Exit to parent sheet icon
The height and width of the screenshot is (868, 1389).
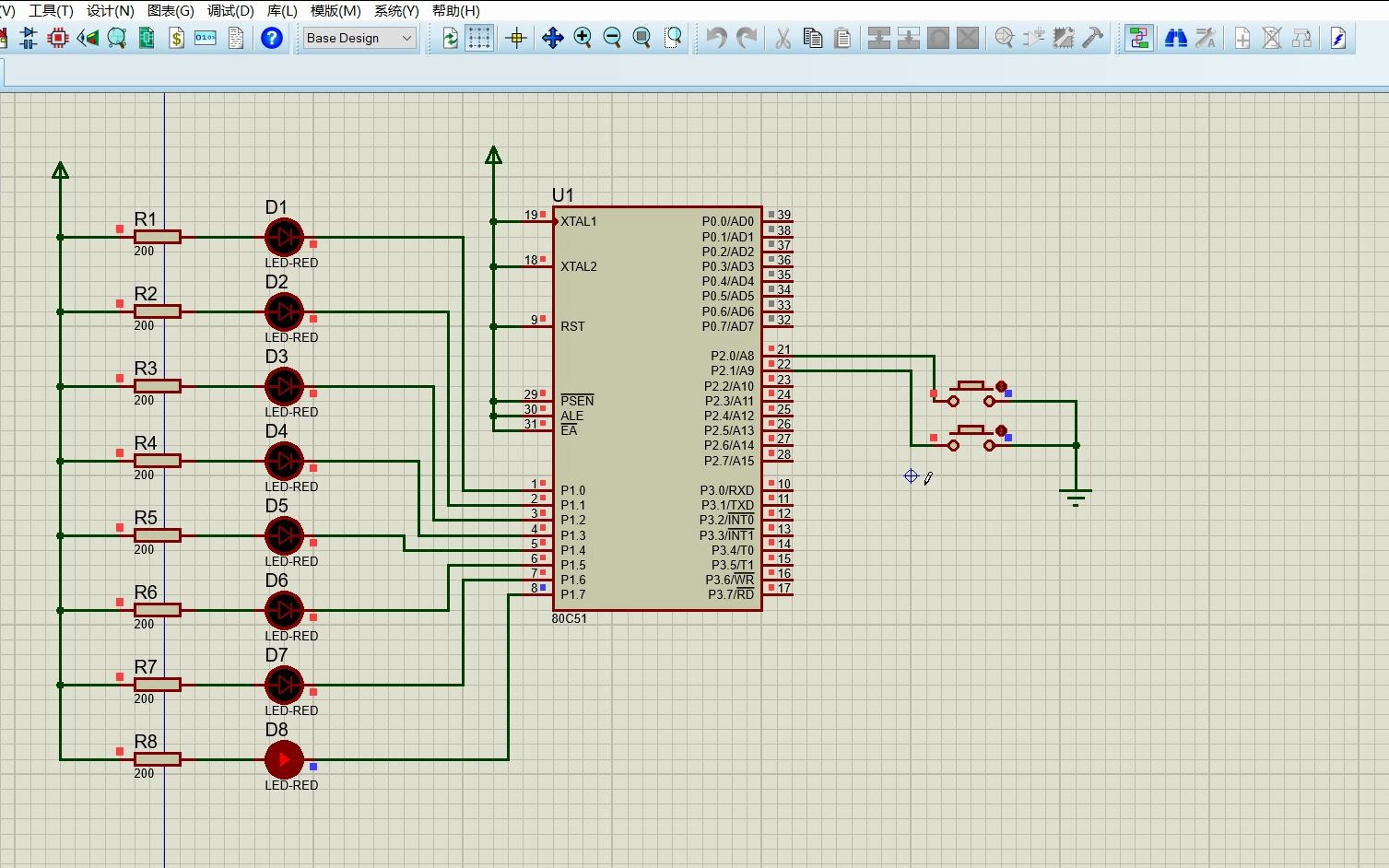point(1301,38)
